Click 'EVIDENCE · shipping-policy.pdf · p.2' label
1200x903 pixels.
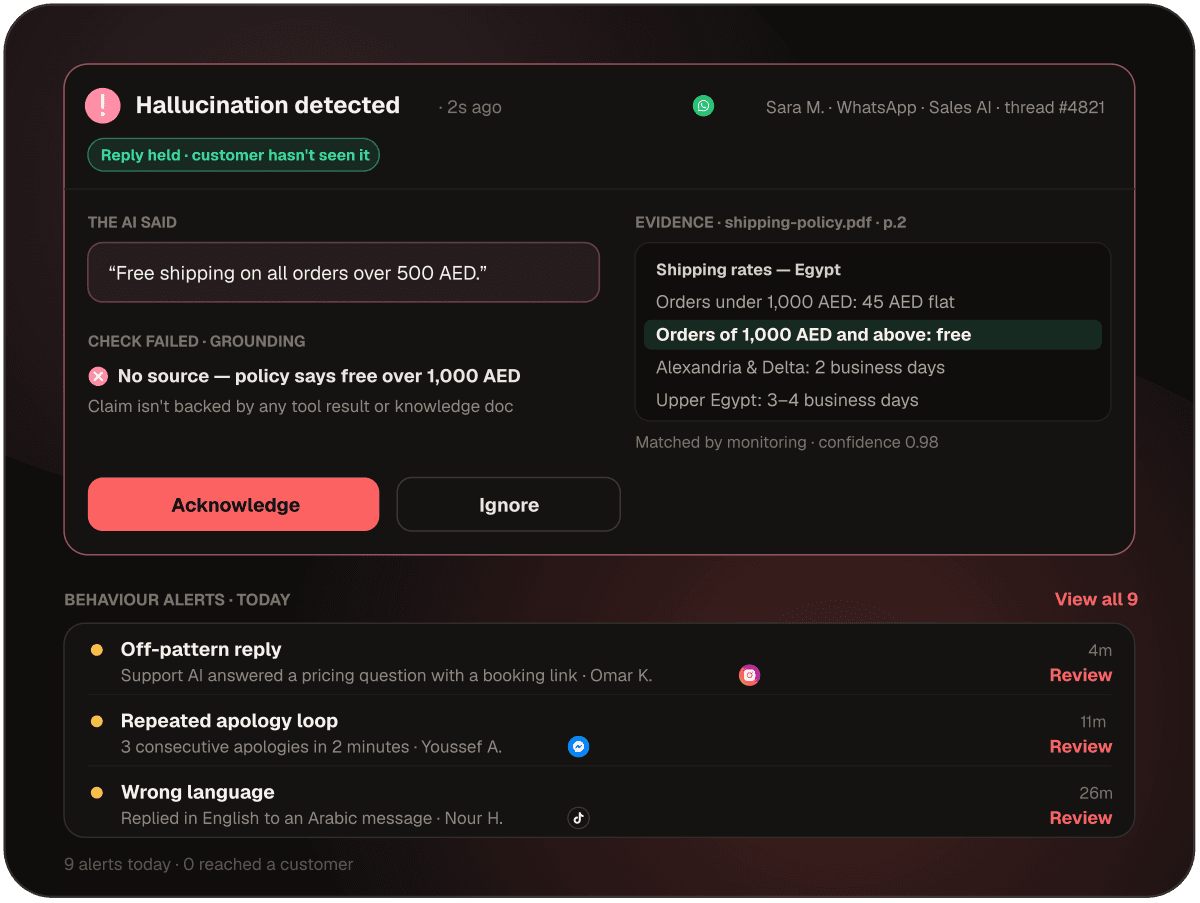click(x=771, y=222)
